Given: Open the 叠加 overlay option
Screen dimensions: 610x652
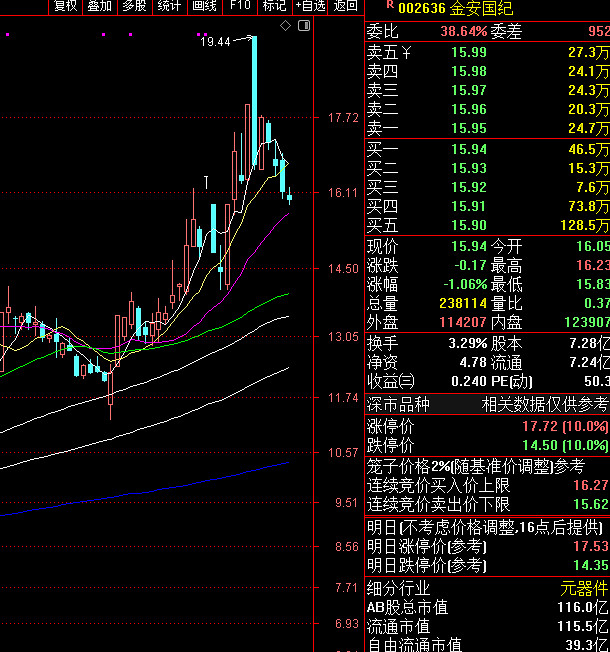Looking at the screenshot, I should (99, 6).
